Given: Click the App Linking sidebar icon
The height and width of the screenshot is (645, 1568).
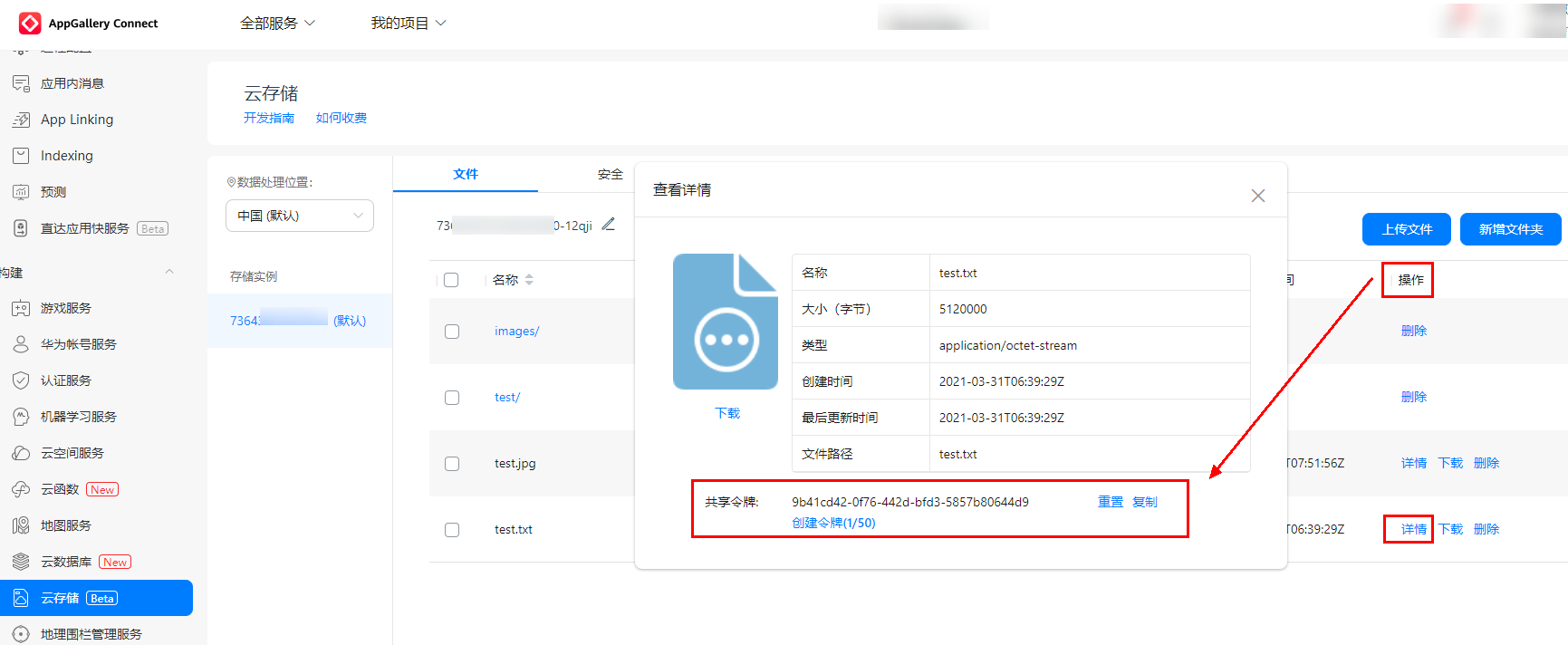Looking at the screenshot, I should (x=21, y=120).
